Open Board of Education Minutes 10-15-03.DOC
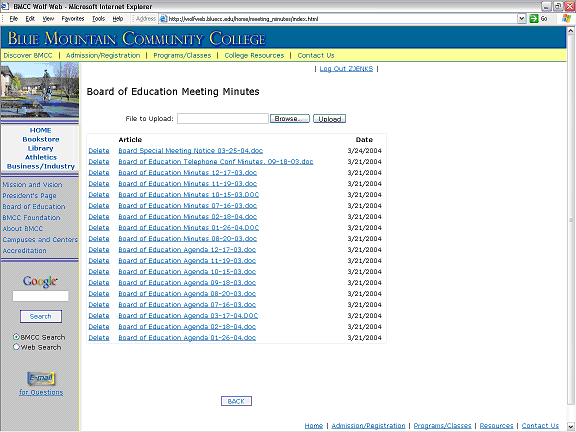The image size is (576, 432). (188, 195)
